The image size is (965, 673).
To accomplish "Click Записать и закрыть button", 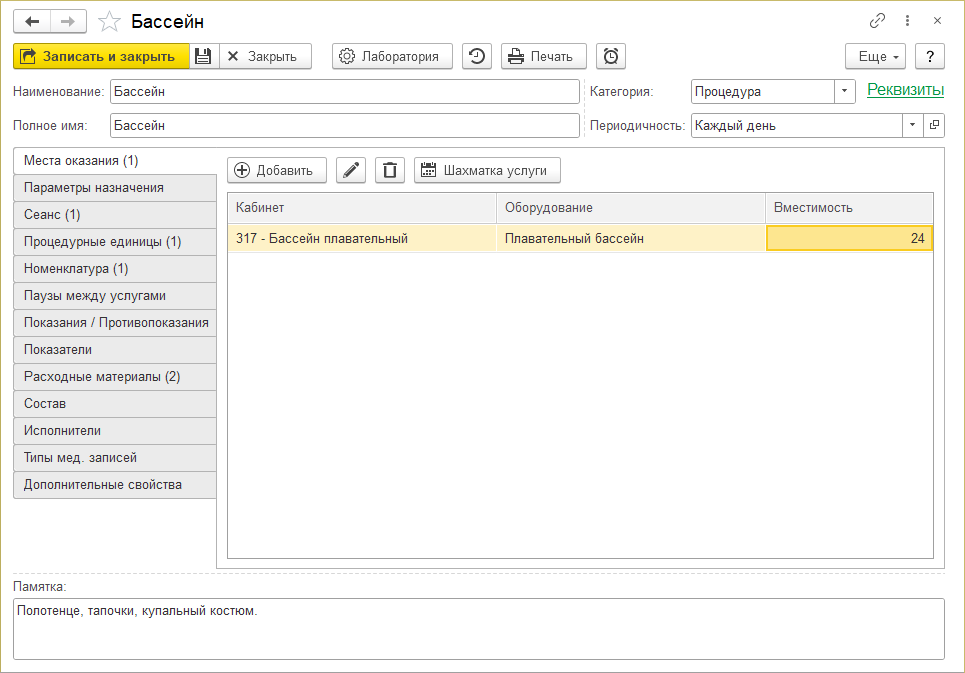I will pos(100,56).
